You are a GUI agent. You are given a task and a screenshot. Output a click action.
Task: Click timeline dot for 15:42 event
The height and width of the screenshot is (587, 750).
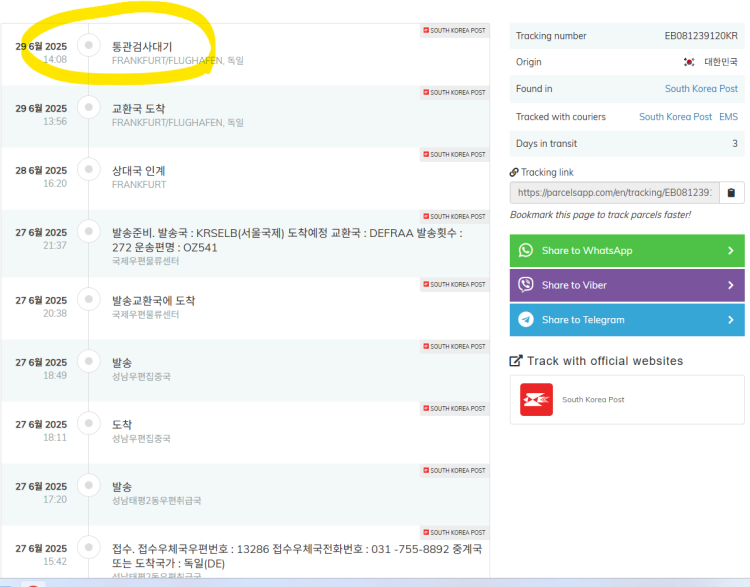[x=88, y=547]
